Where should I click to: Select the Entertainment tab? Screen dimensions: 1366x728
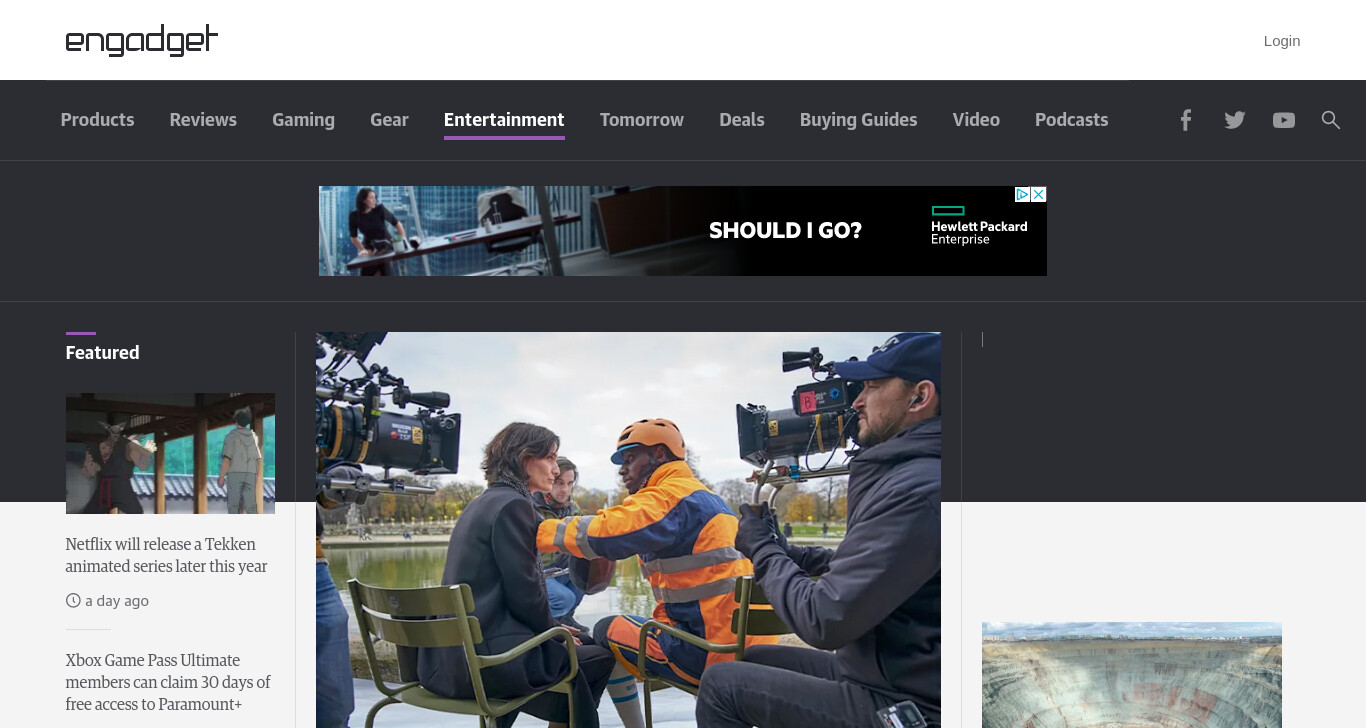(504, 120)
